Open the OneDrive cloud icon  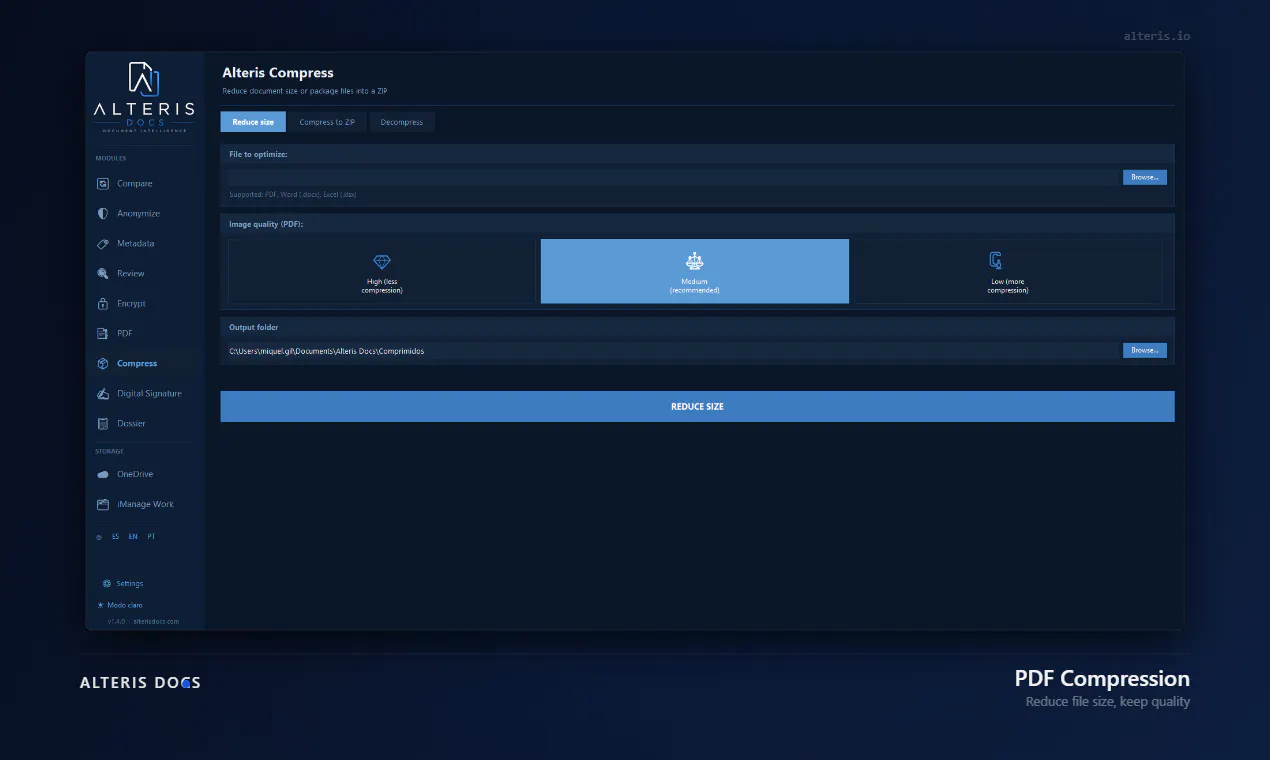(x=103, y=474)
